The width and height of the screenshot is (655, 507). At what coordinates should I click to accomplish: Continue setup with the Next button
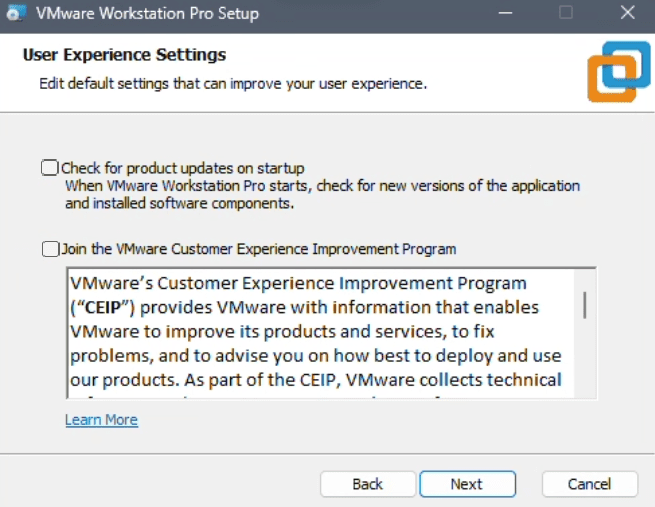tap(467, 484)
